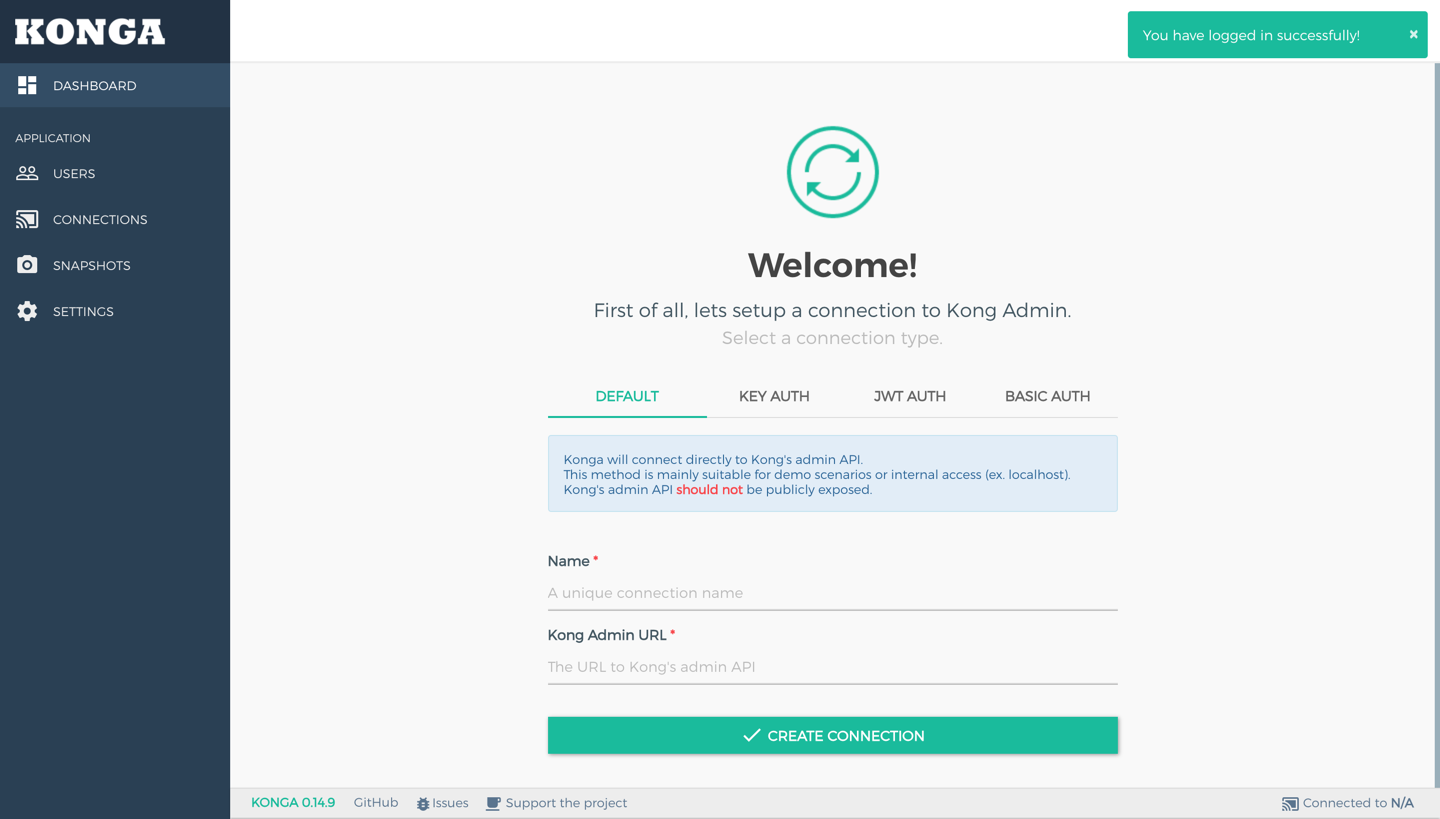The height and width of the screenshot is (819, 1440).
Task: Click the Connections cast icon
Action: 27,219
